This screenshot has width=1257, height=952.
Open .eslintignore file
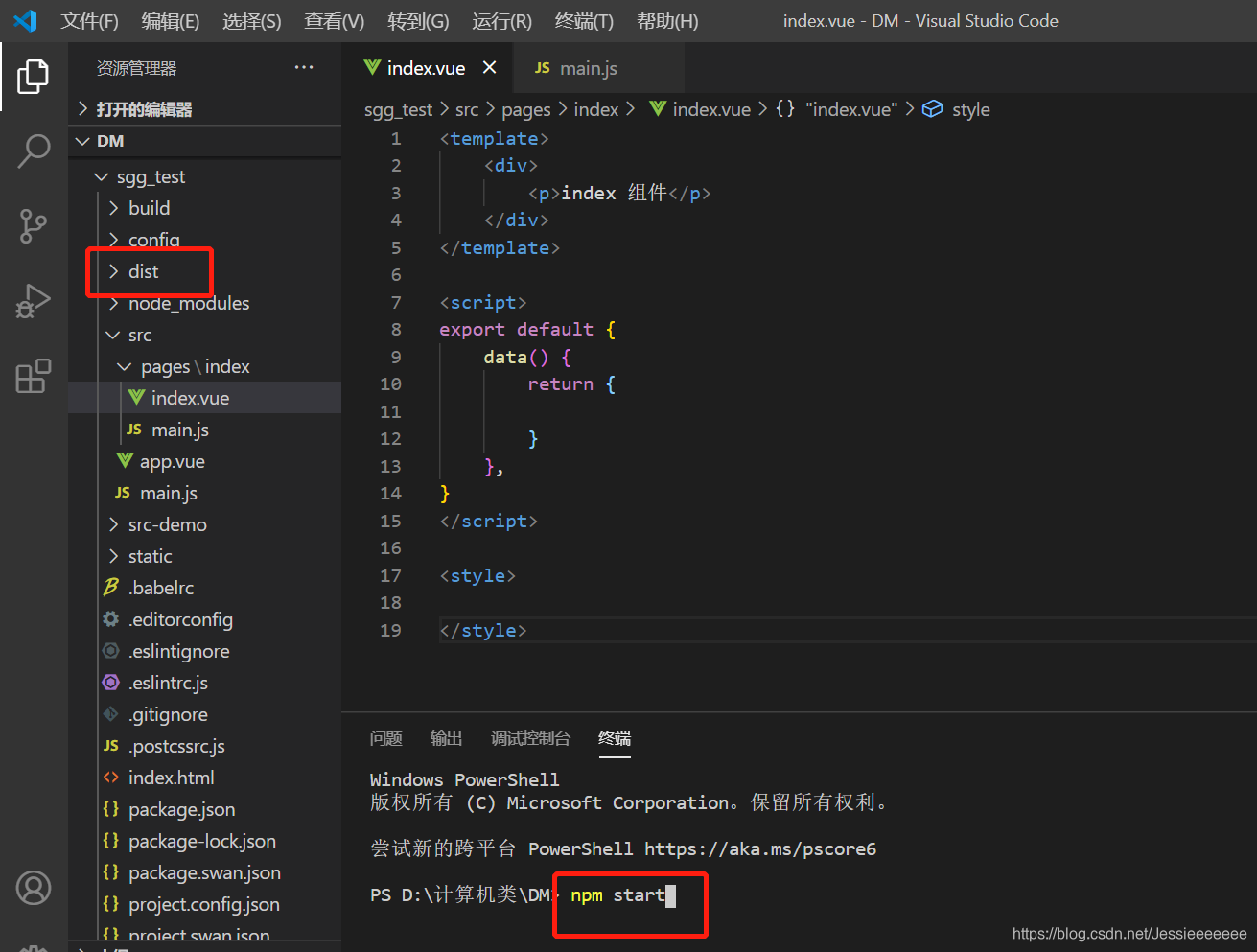click(x=179, y=651)
